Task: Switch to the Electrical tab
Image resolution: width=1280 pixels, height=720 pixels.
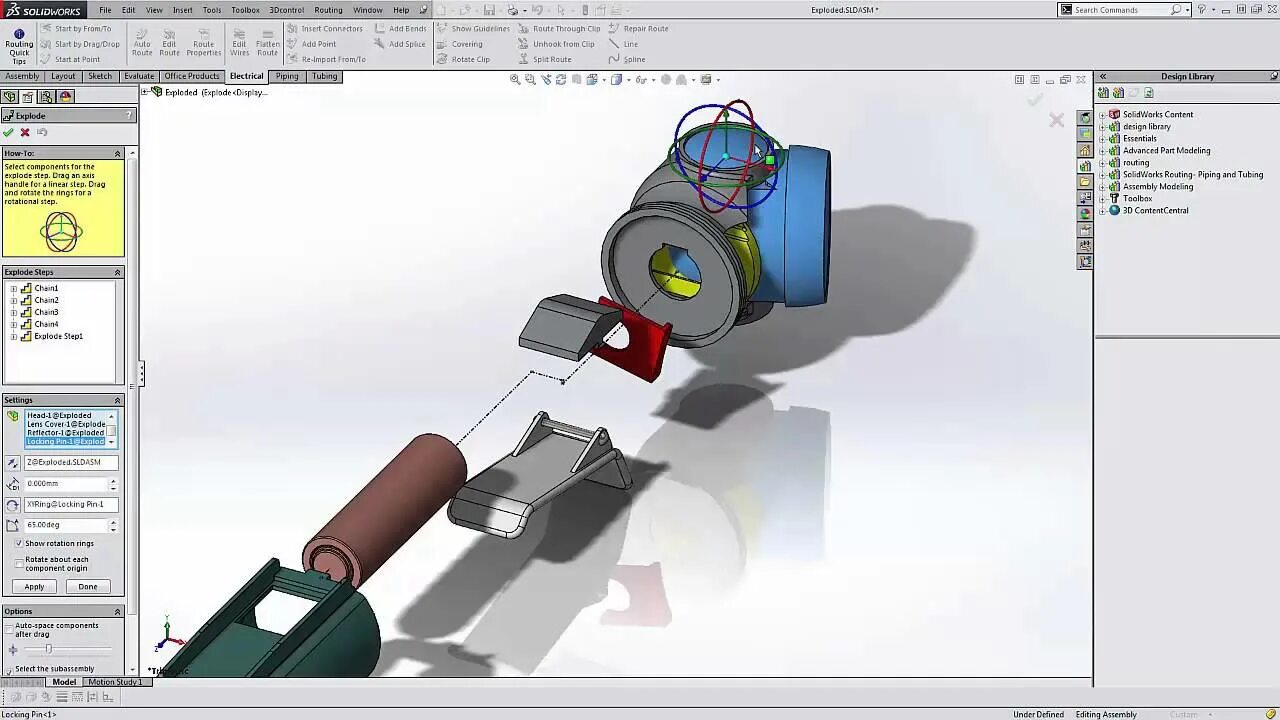Action: coord(246,76)
